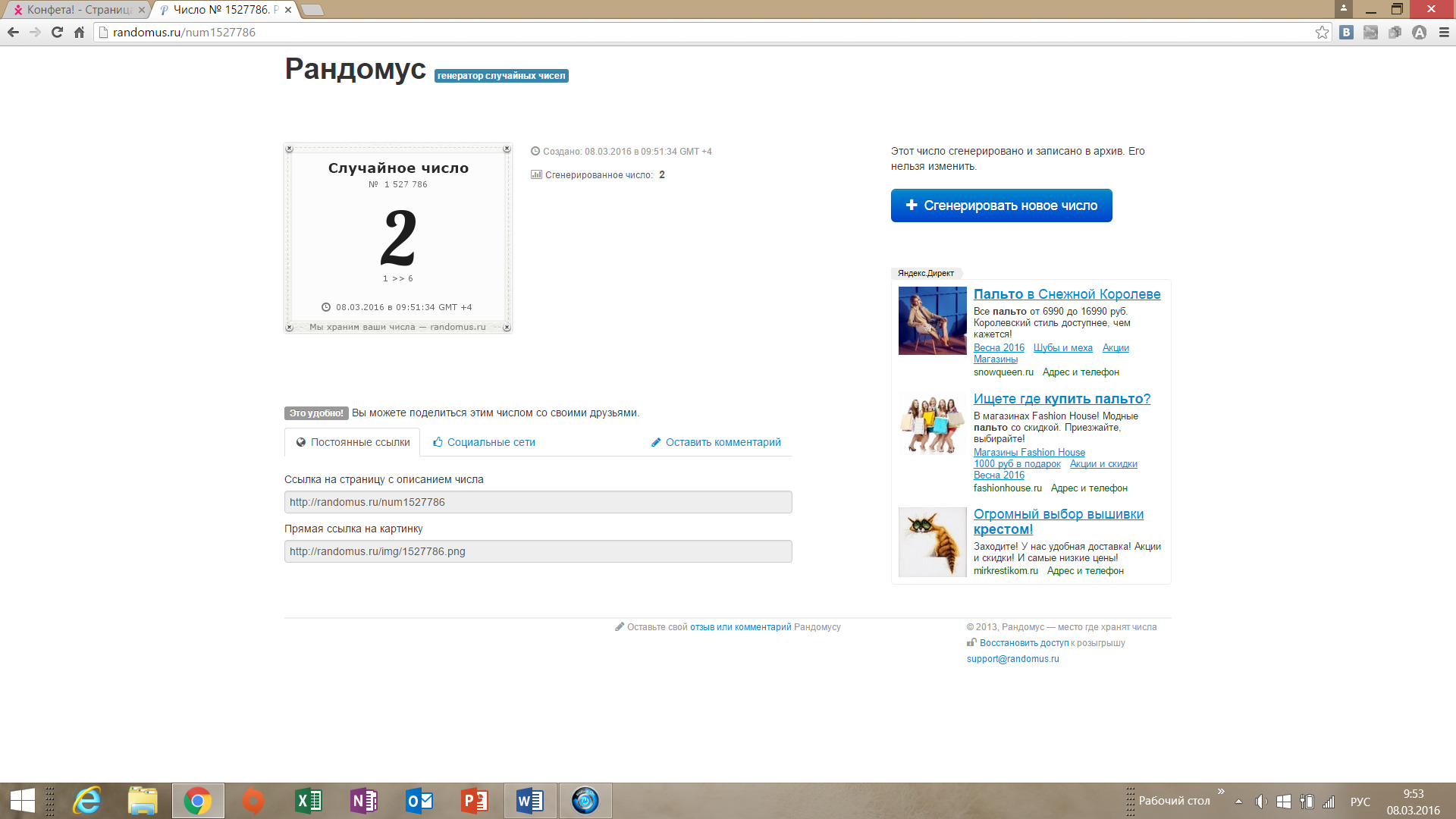
Task: Click the VK extension icon in the toolbar
Action: (1346, 32)
